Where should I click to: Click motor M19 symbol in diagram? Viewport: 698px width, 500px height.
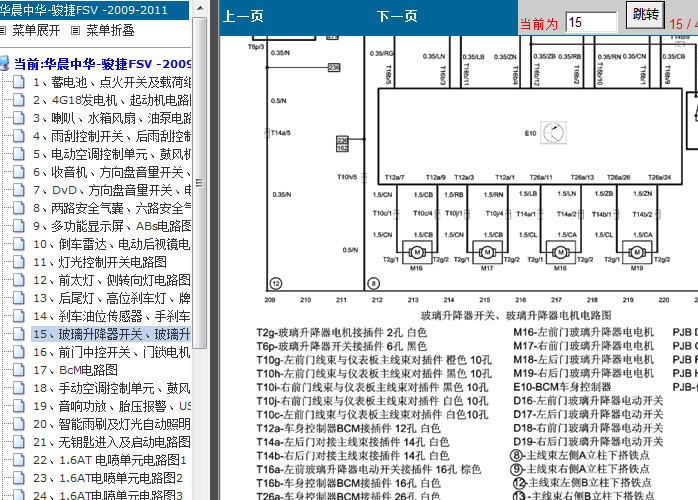tap(637, 252)
